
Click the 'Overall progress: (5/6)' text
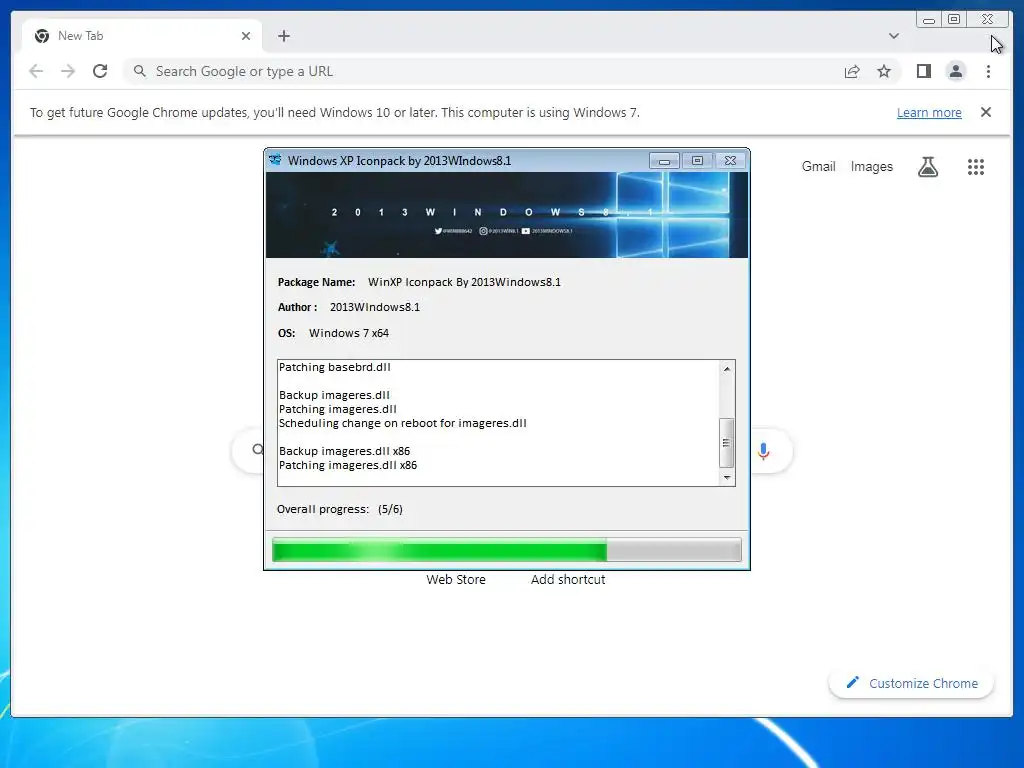tap(340, 509)
